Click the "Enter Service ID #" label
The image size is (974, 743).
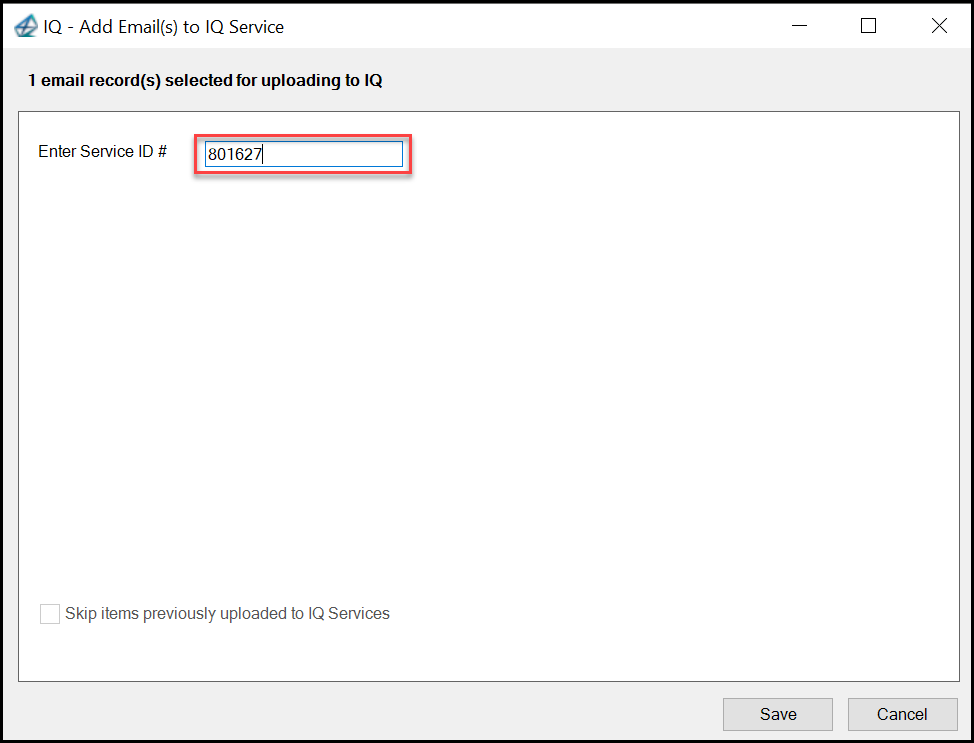click(x=102, y=152)
